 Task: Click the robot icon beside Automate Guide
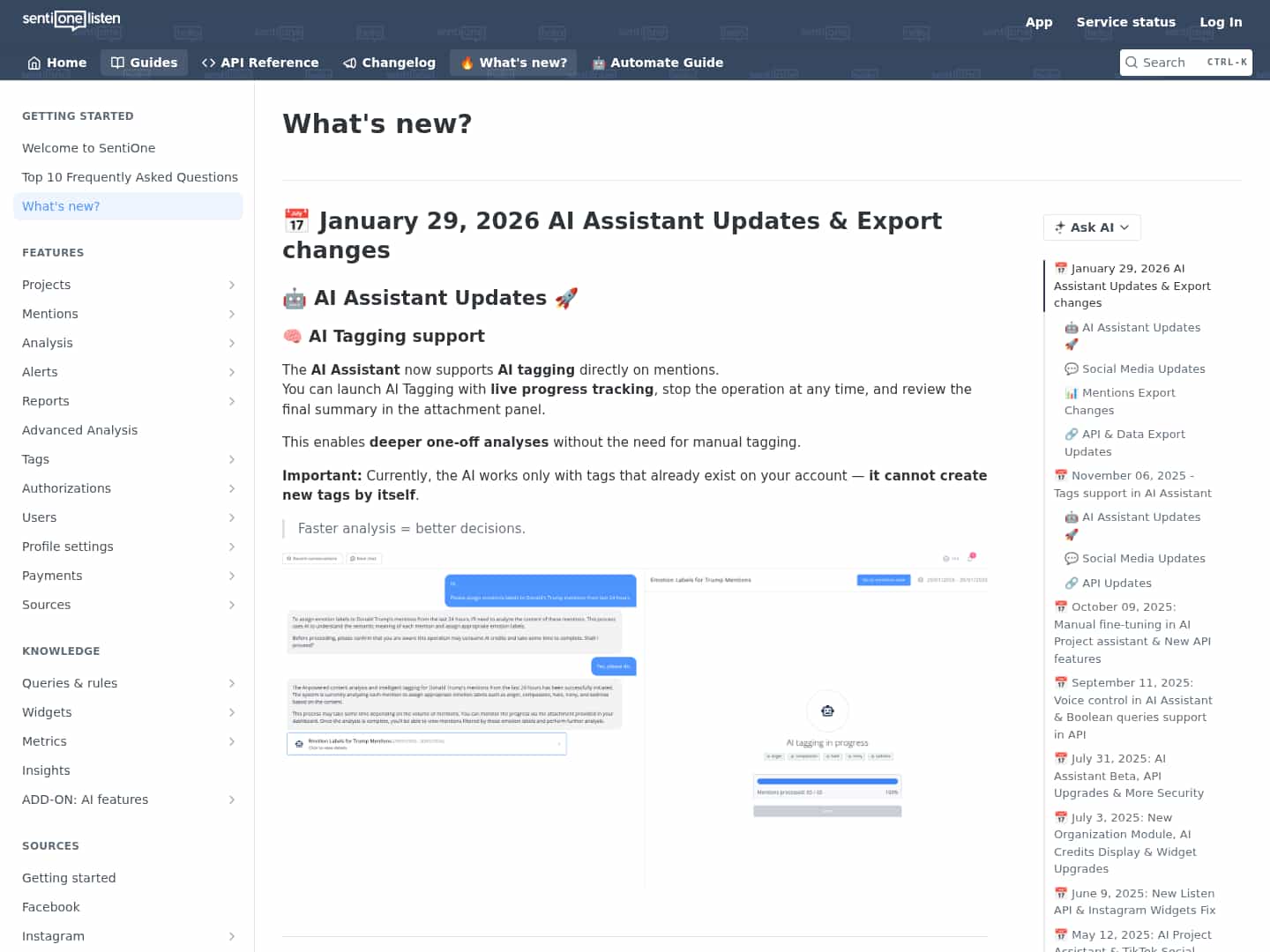tap(599, 63)
